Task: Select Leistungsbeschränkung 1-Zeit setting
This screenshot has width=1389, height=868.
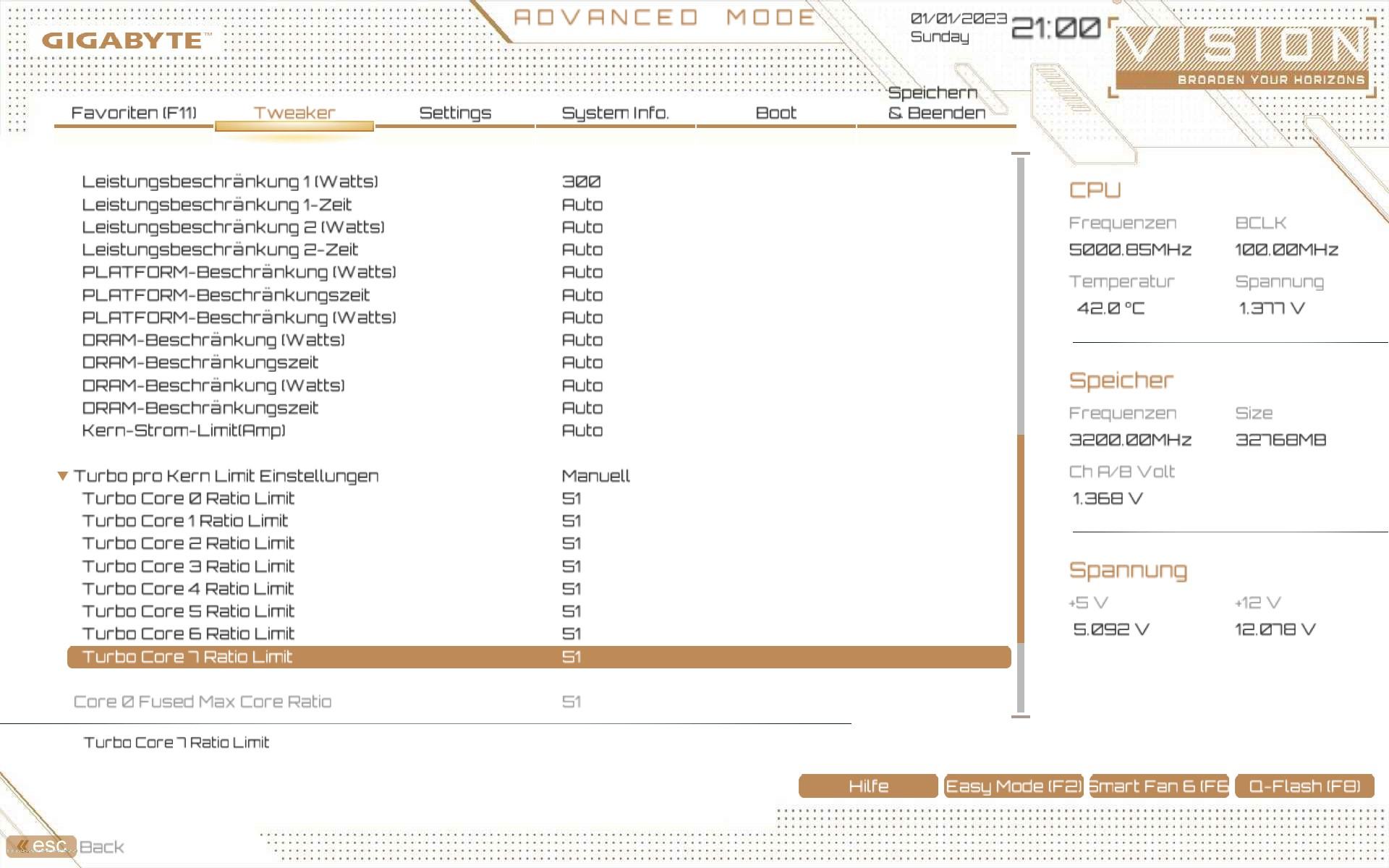Action: 217,205
